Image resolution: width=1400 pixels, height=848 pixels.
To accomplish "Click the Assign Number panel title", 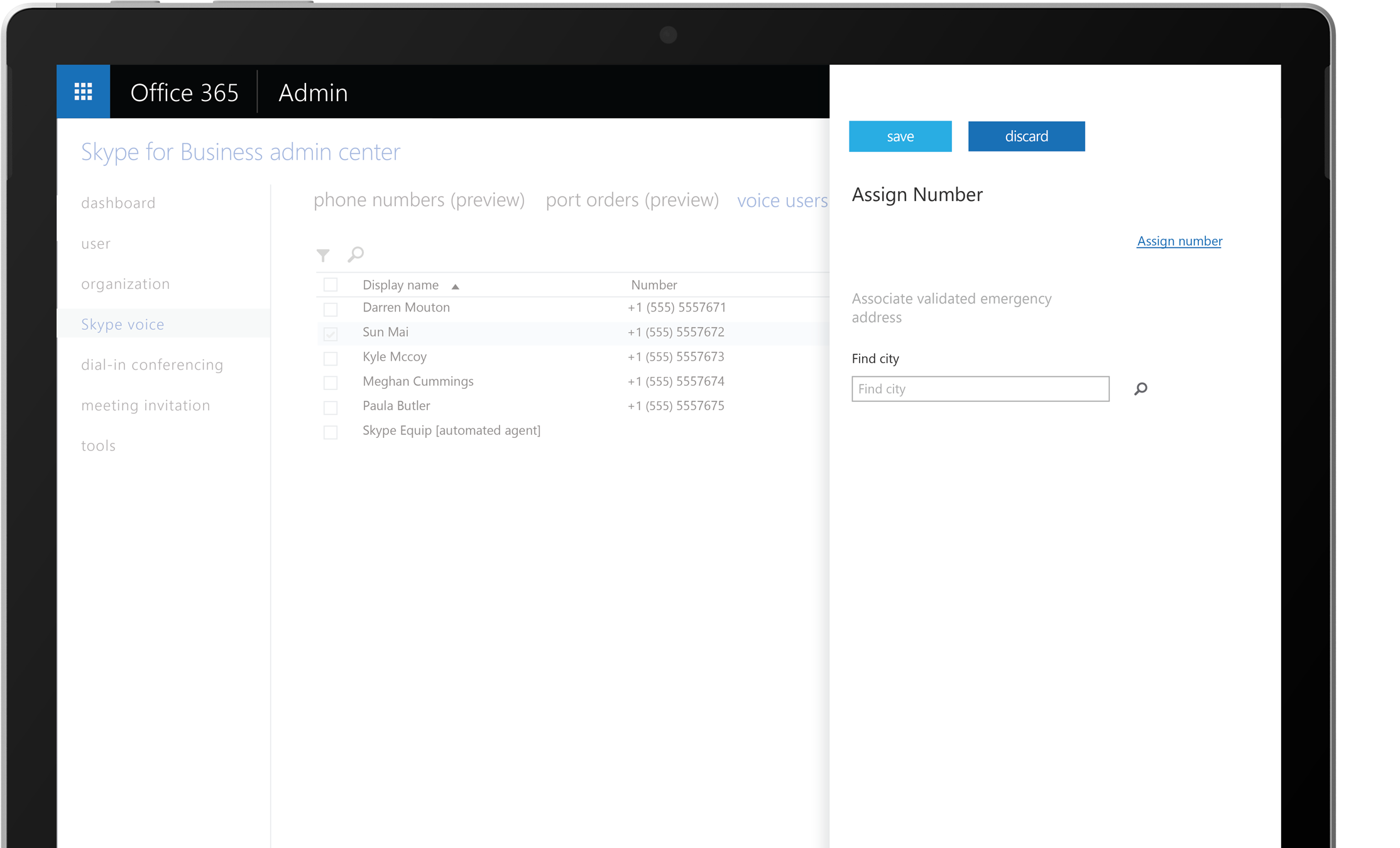I will click(x=917, y=195).
